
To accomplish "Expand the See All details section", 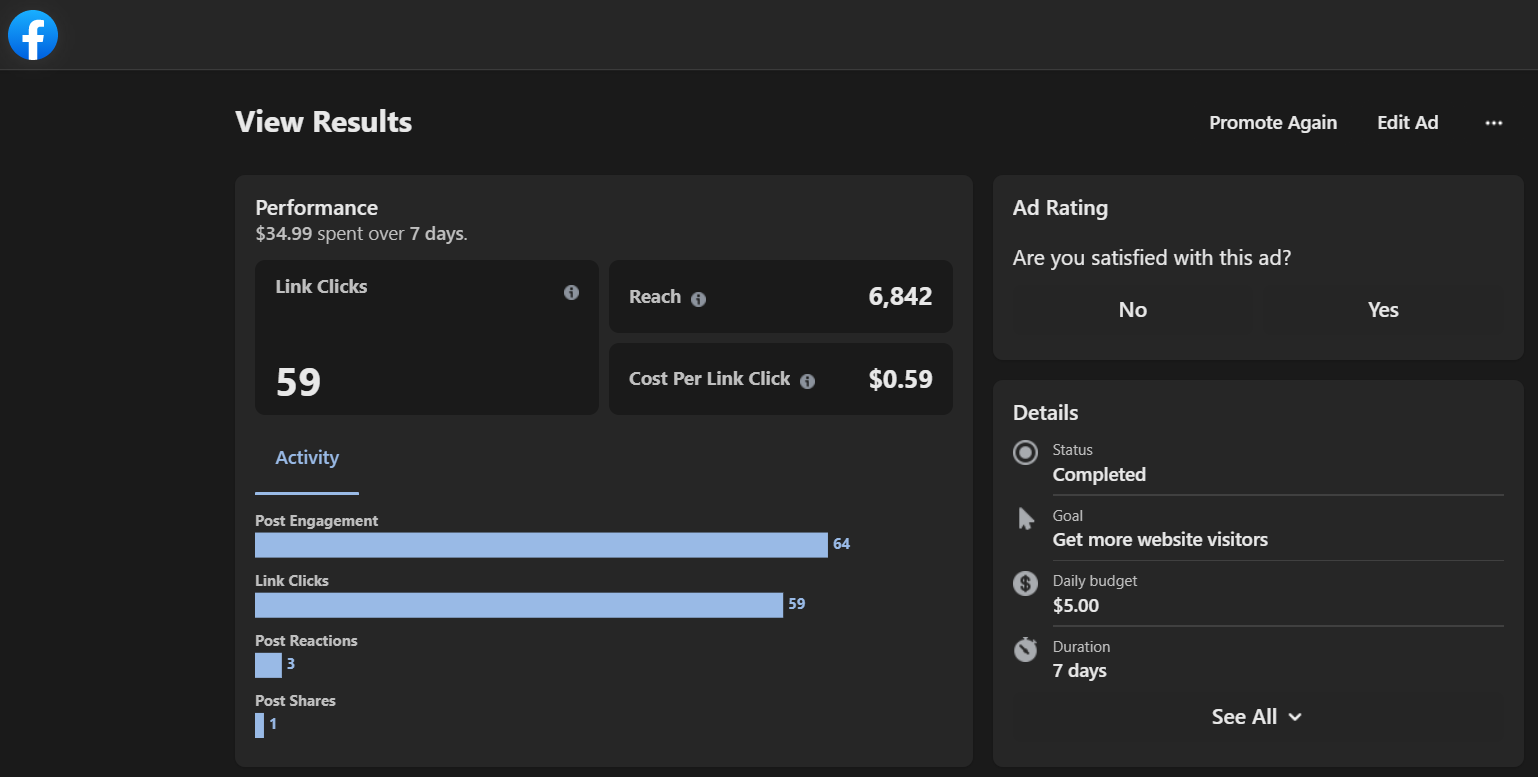I will click(1256, 717).
